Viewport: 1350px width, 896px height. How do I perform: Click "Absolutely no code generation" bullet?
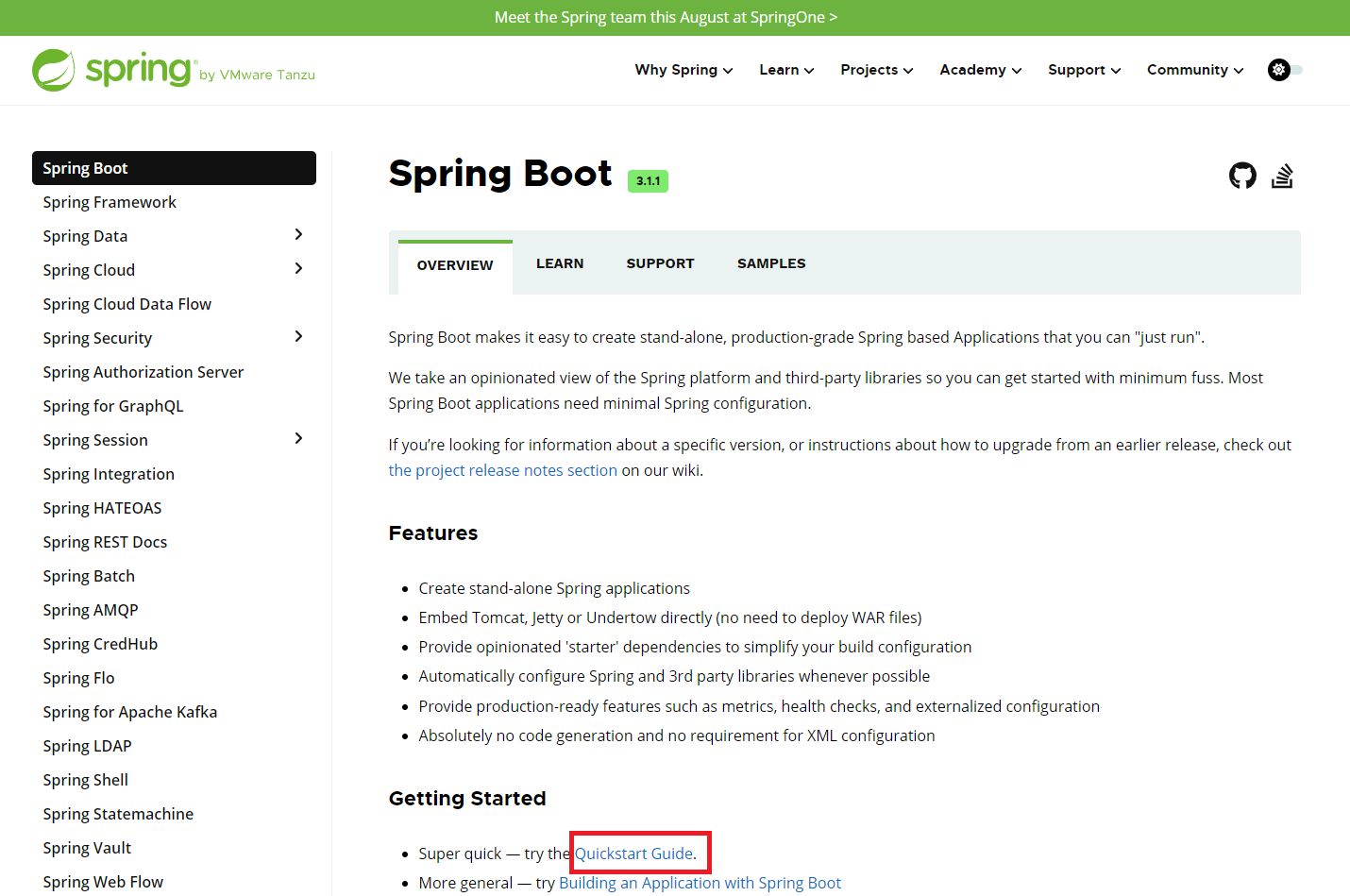click(x=677, y=735)
